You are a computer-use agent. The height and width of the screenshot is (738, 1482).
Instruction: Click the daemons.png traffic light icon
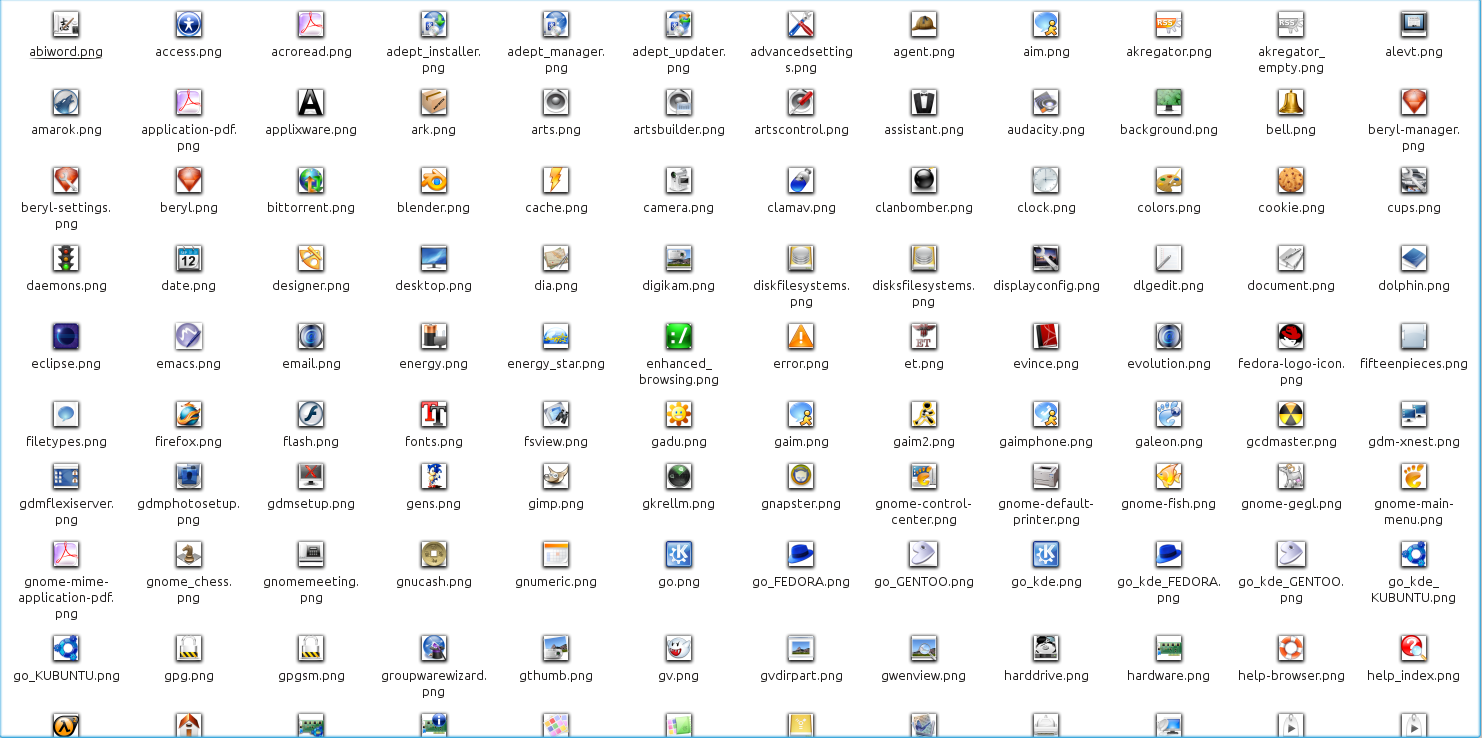pos(66,258)
